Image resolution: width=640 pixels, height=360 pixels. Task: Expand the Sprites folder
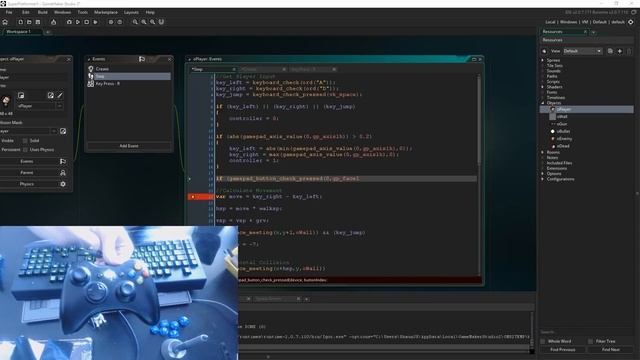[543, 60]
